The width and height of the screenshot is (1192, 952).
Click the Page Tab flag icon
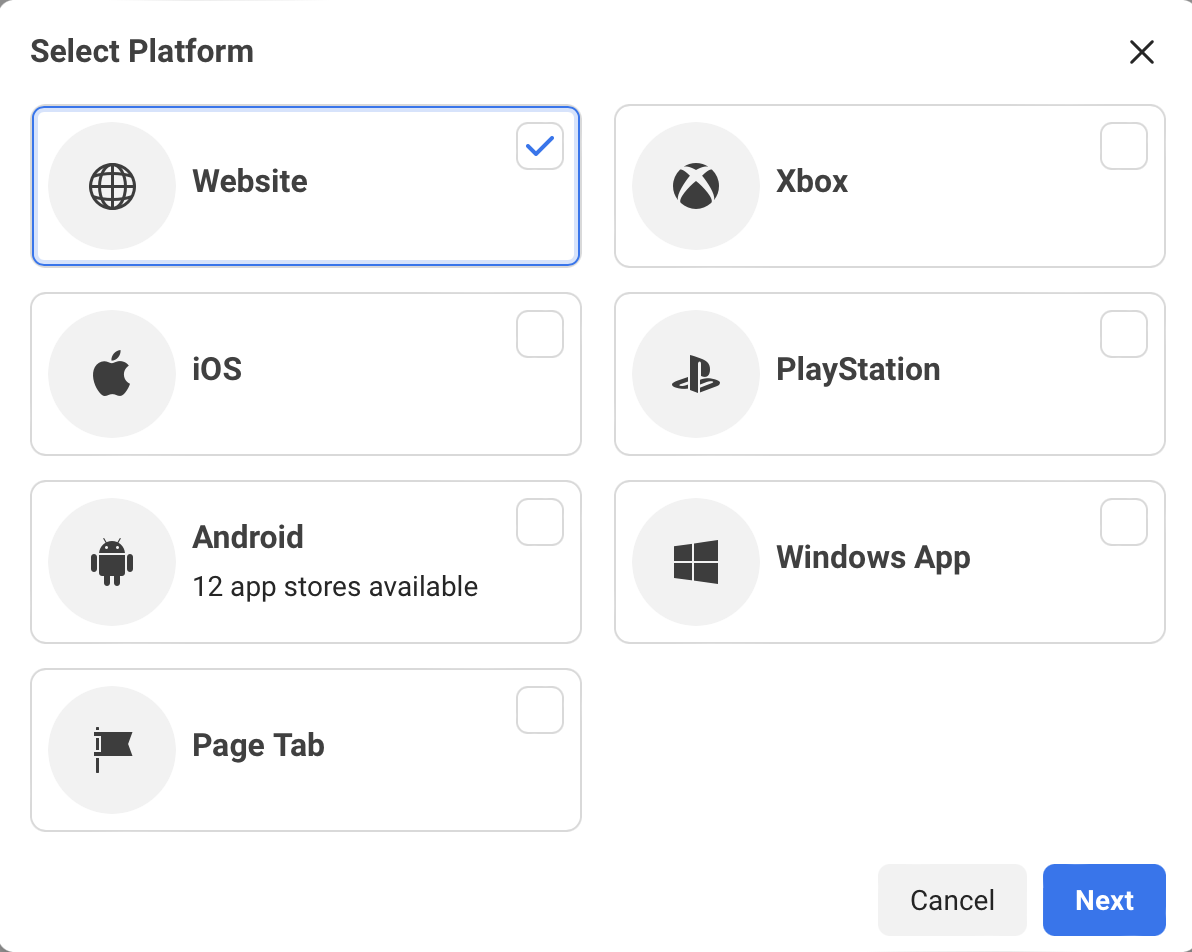point(113,750)
